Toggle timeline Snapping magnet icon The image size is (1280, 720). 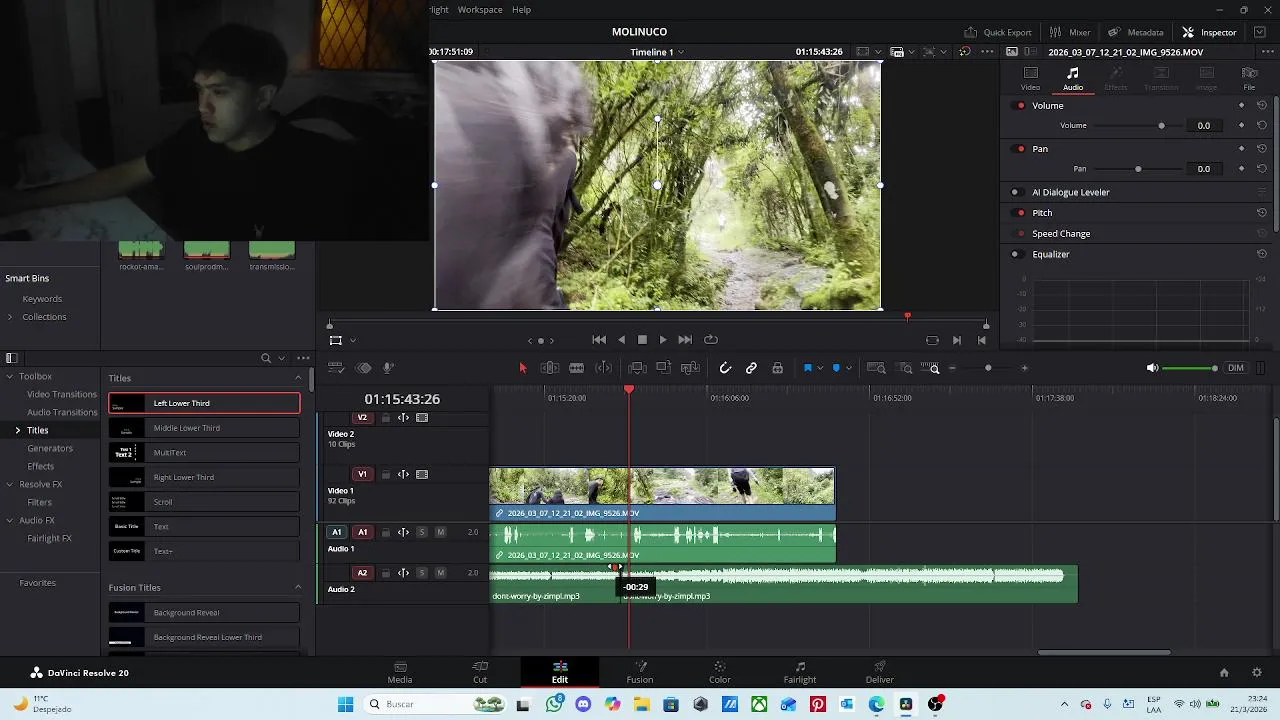pos(725,368)
